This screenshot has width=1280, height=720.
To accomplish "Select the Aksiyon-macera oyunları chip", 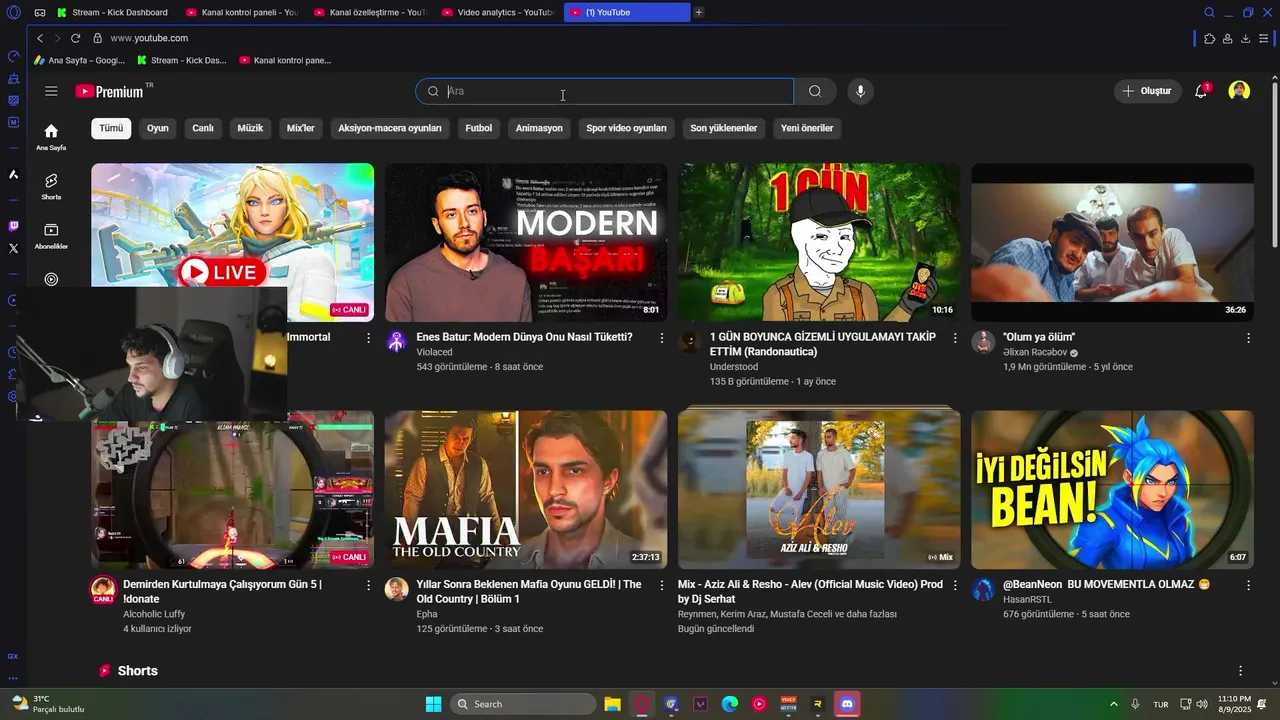I will click(x=390, y=128).
